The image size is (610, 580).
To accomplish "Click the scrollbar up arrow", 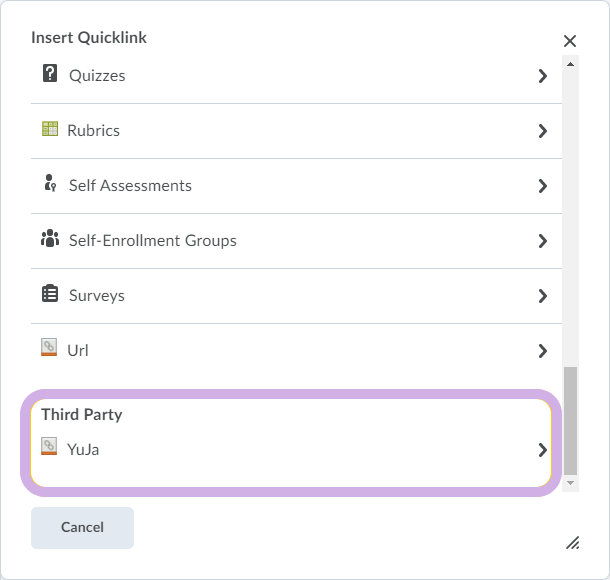I will [570, 64].
